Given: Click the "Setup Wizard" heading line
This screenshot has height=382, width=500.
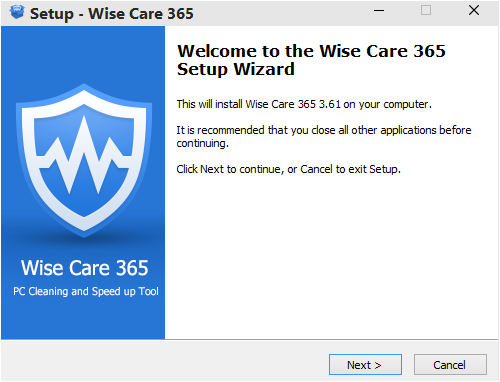Looking at the screenshot, I should [236, 69].
